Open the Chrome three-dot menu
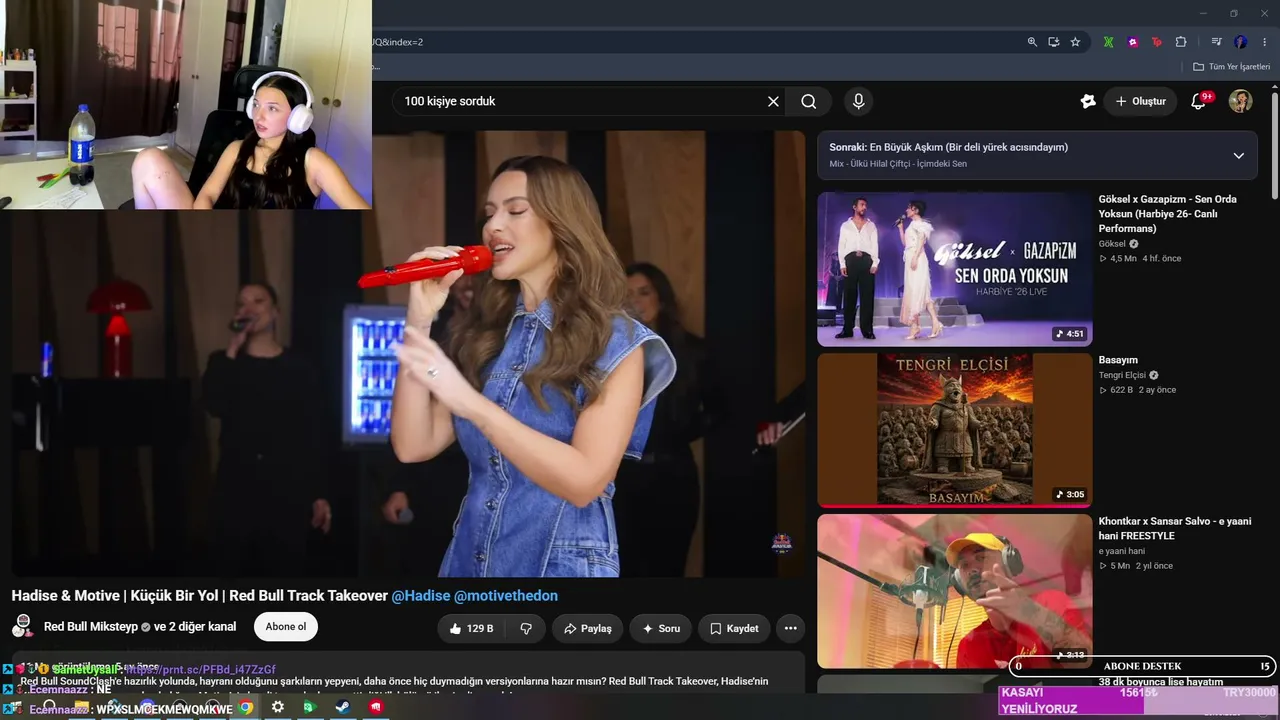Screen dimensions: 1280x720 point(1265,42)
